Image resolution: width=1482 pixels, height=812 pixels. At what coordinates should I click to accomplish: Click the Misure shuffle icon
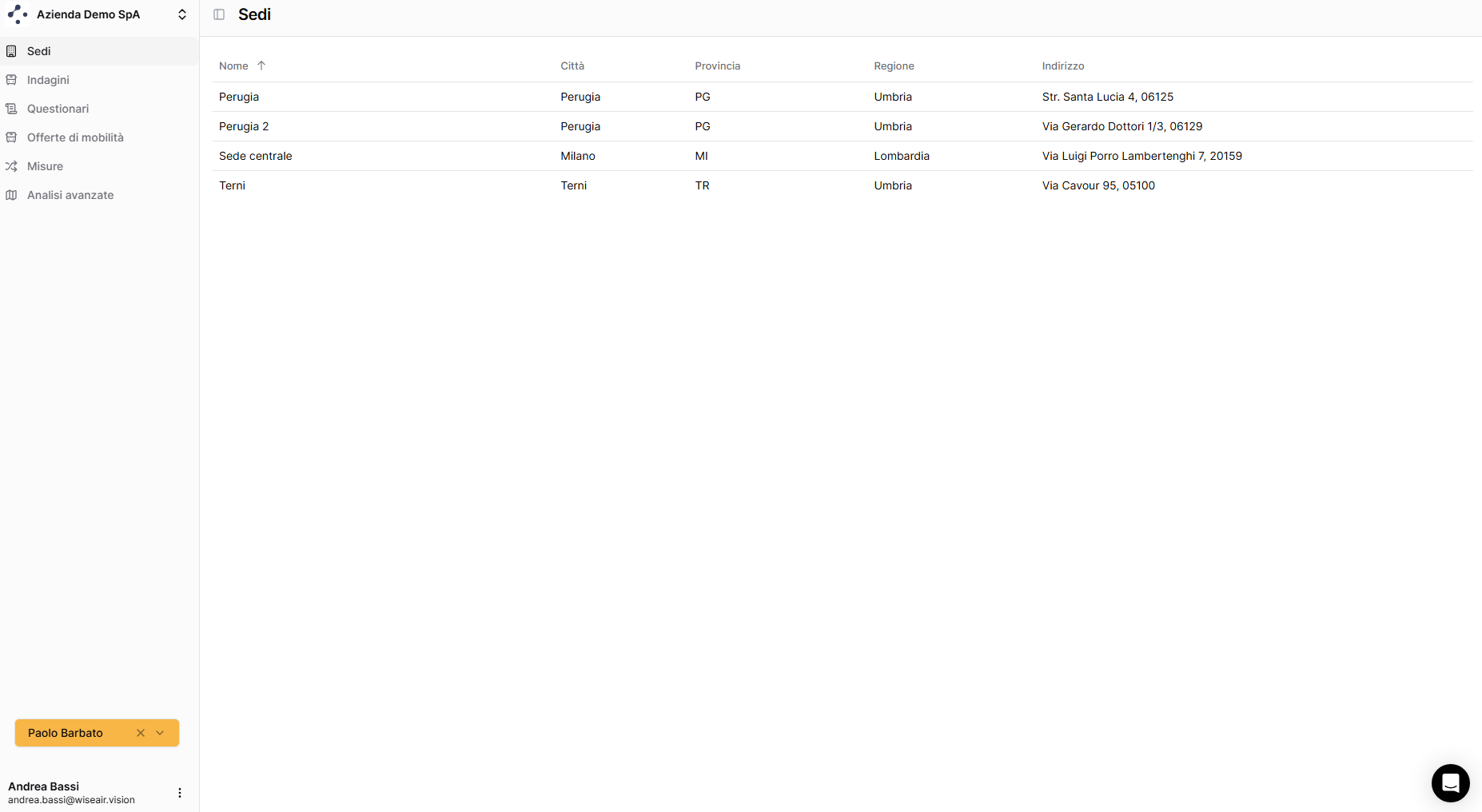(x=11, y=166)
